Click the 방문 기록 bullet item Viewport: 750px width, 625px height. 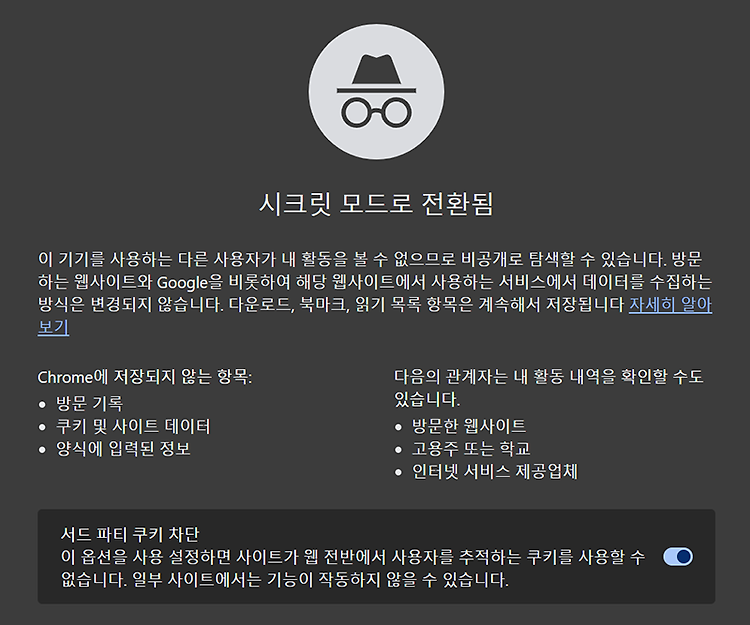(x=89, y=403)
